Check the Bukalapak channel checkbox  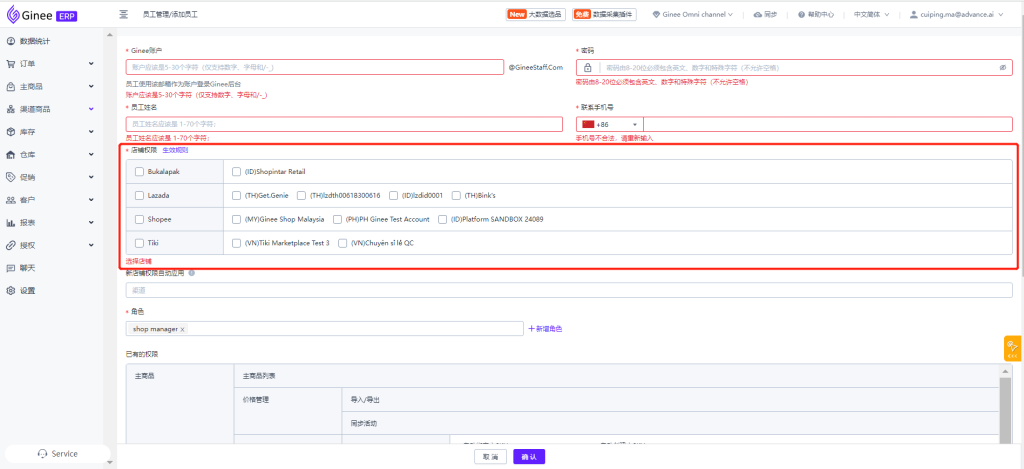pyautogui.click(x=139, y=171)
